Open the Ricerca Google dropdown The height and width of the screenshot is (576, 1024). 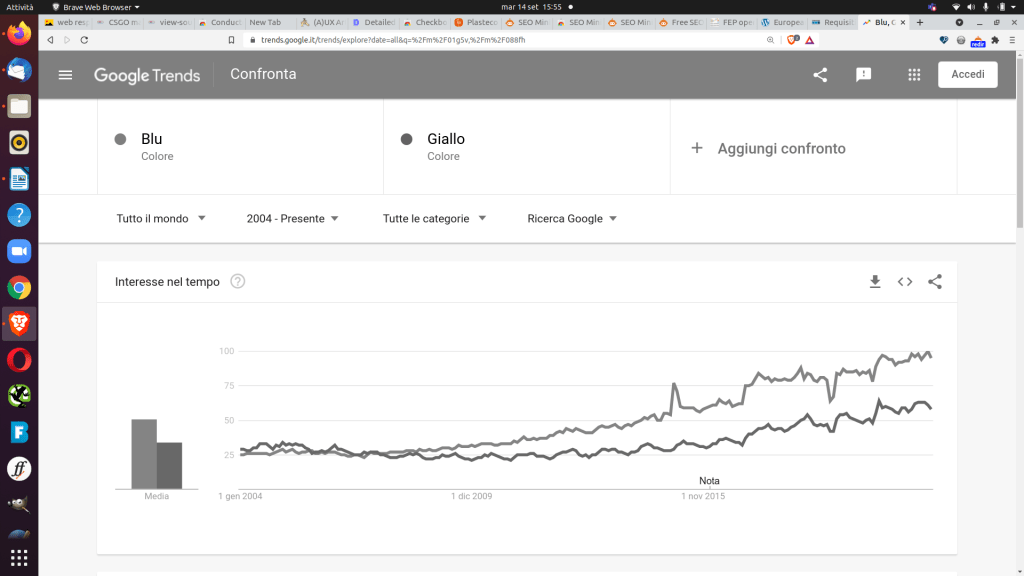click(572, 219)
